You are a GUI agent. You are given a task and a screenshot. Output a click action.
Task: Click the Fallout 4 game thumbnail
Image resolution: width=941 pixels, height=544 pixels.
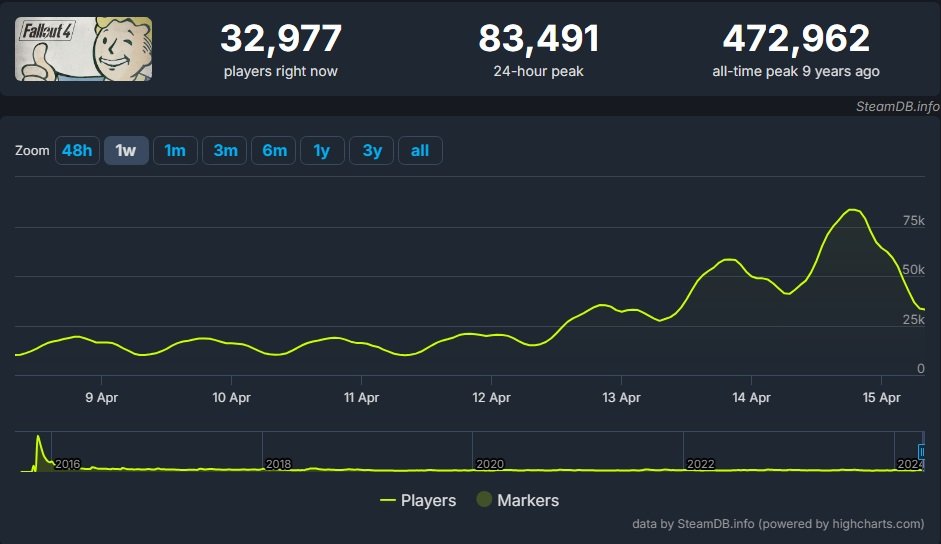[x=84, y=49]
